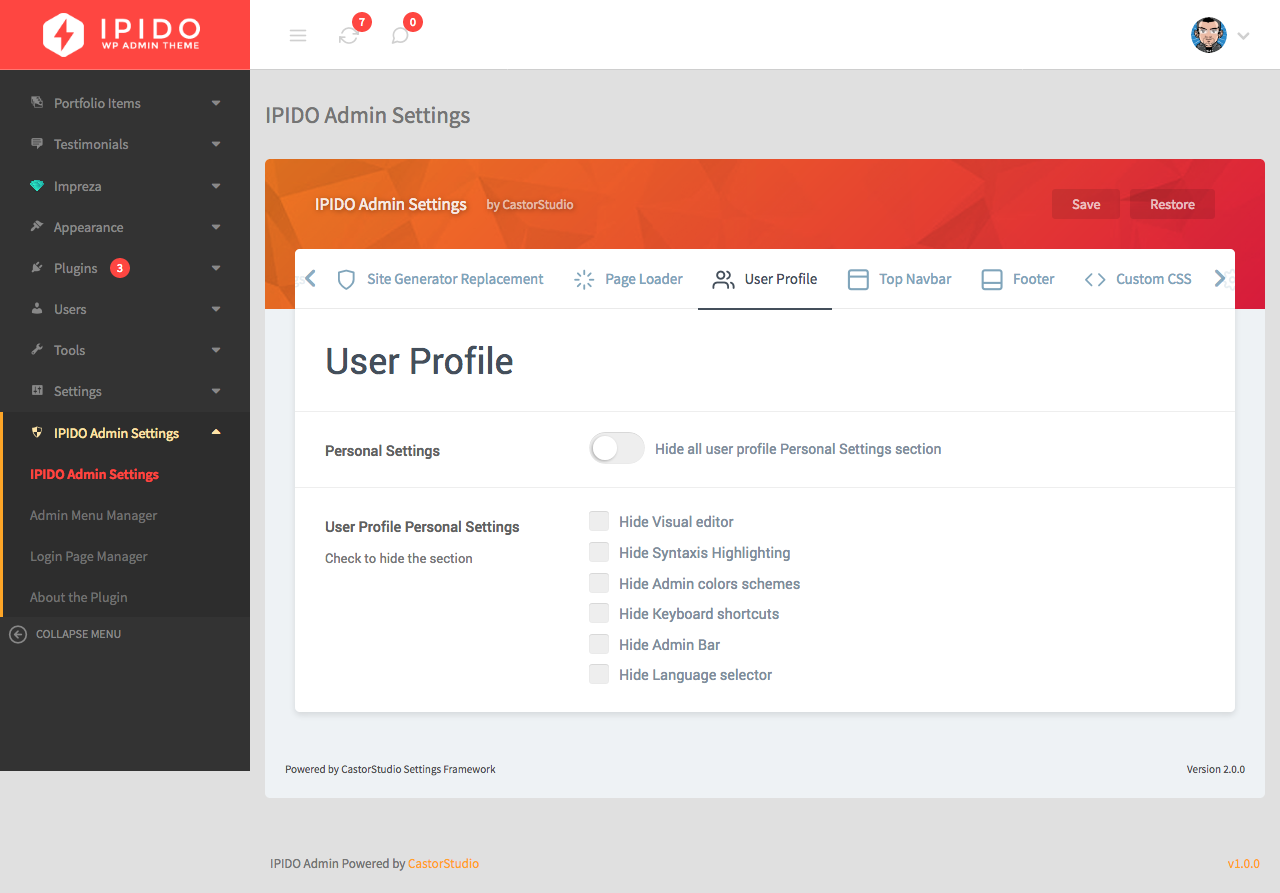The width and height of the screenshot is (1280, 893).
Task: Open the CastorStudio footer link
Action: click(x=443, y=863)
